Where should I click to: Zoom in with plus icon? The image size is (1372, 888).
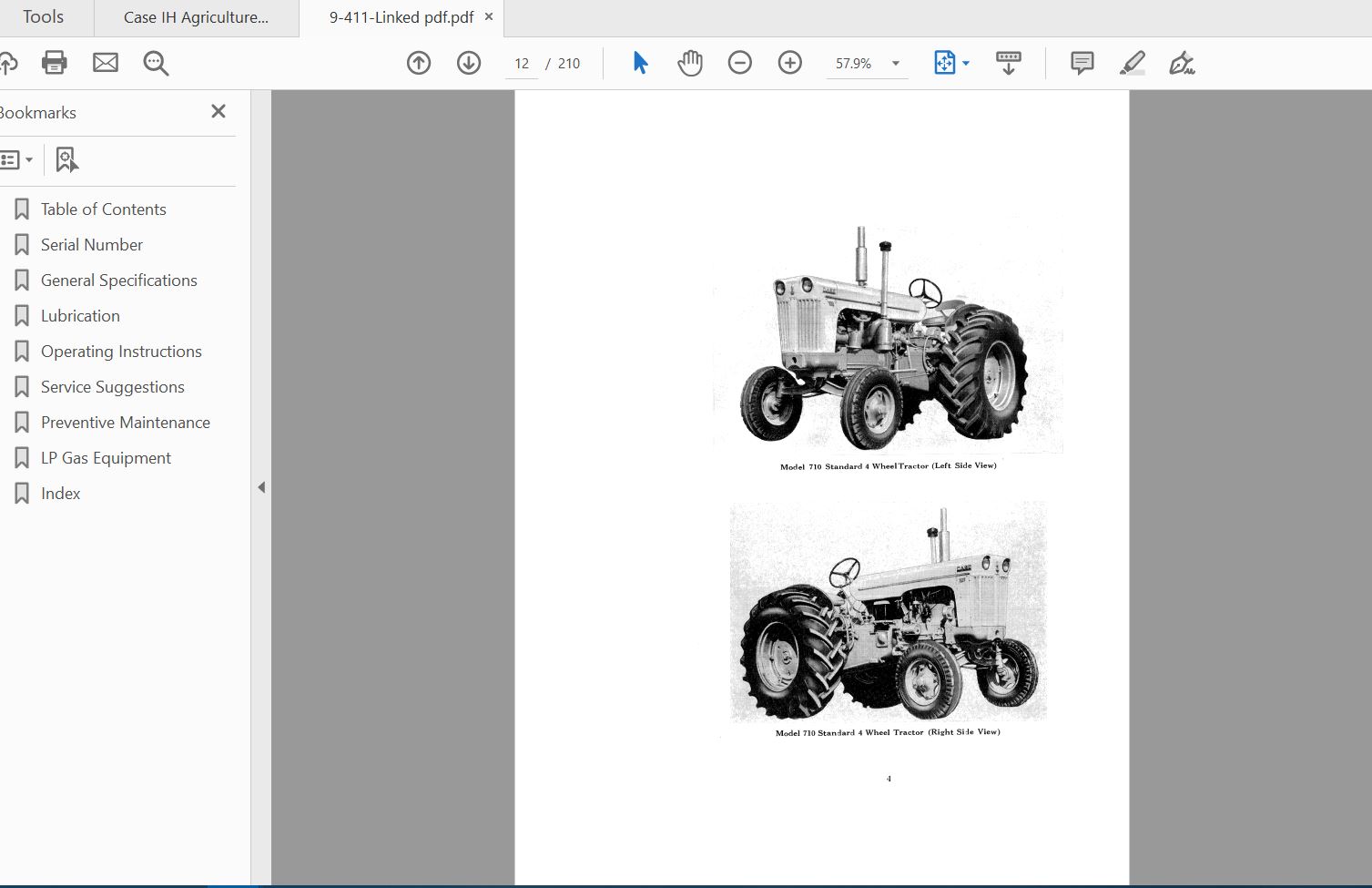(x=790, y=63)
